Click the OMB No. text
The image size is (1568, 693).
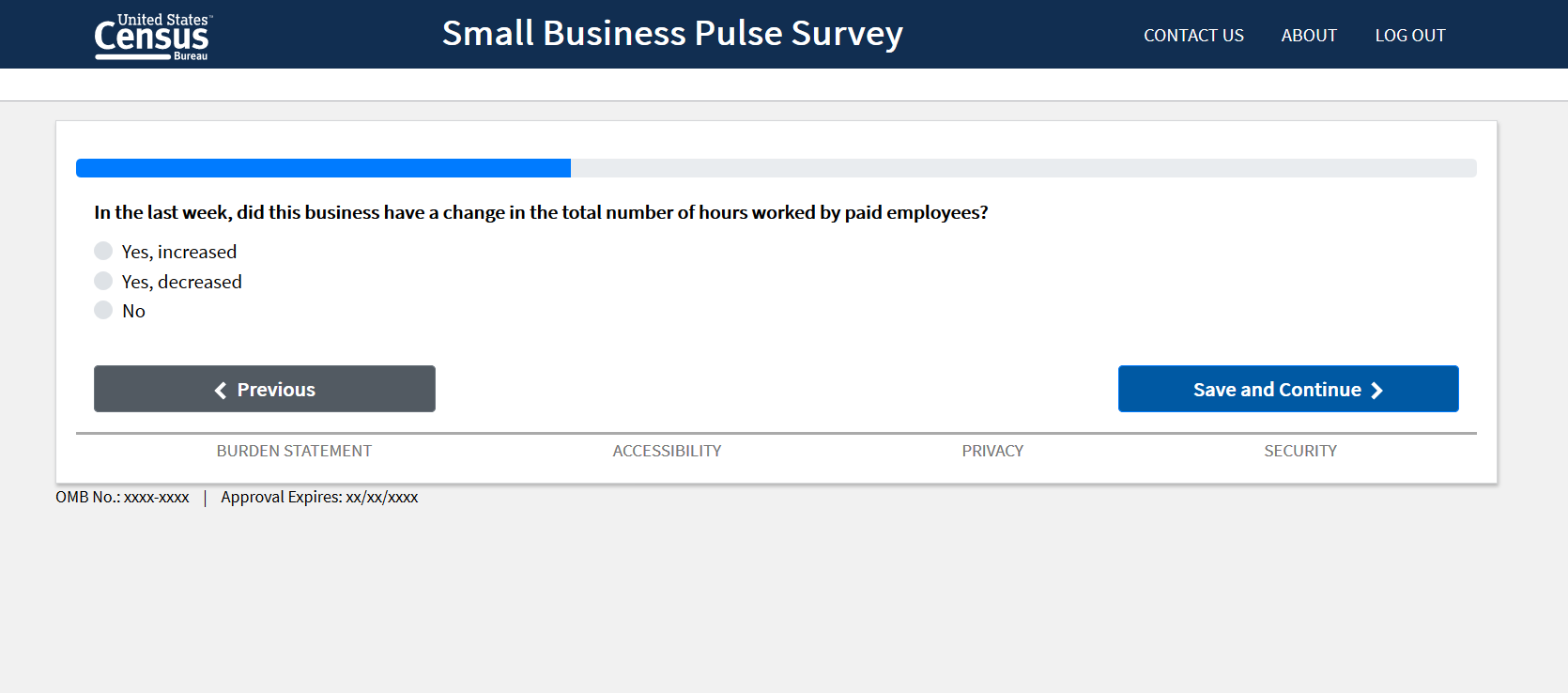122,498
